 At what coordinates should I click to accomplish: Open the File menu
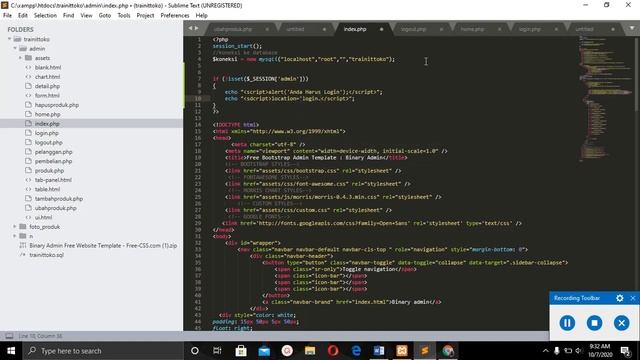pyautogui.click(x=7, y=15)
